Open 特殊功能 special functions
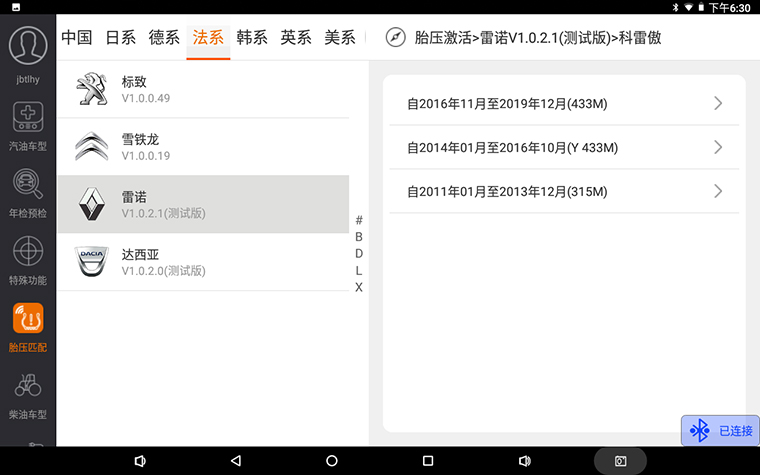Viewport: 760px width, 475px height. (x=28, y=261)
